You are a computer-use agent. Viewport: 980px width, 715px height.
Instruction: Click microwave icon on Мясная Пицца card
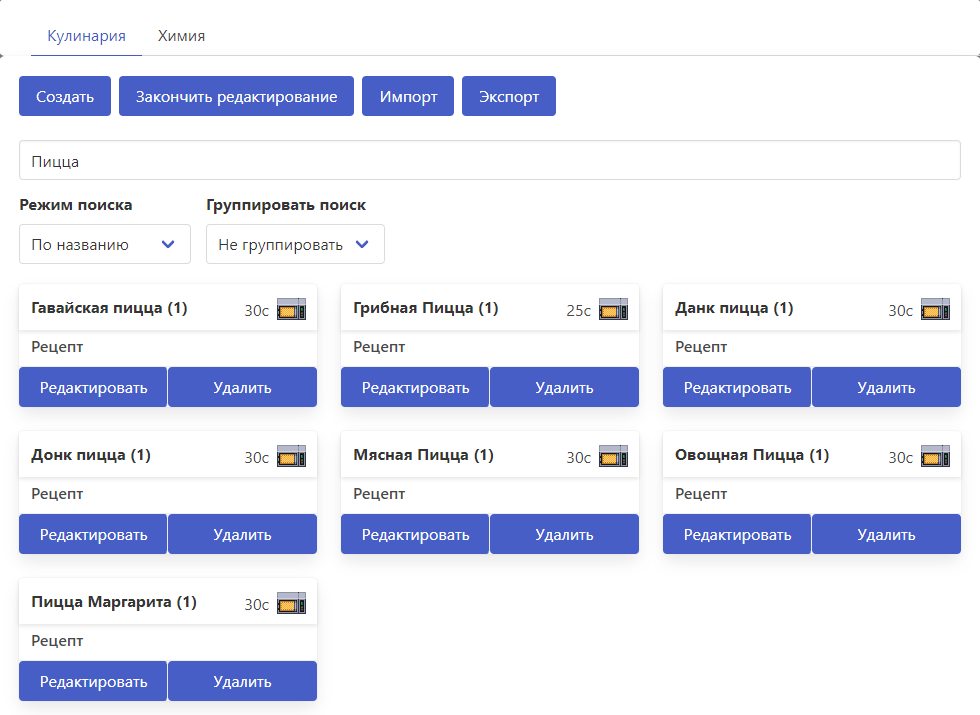click(613, 456)
